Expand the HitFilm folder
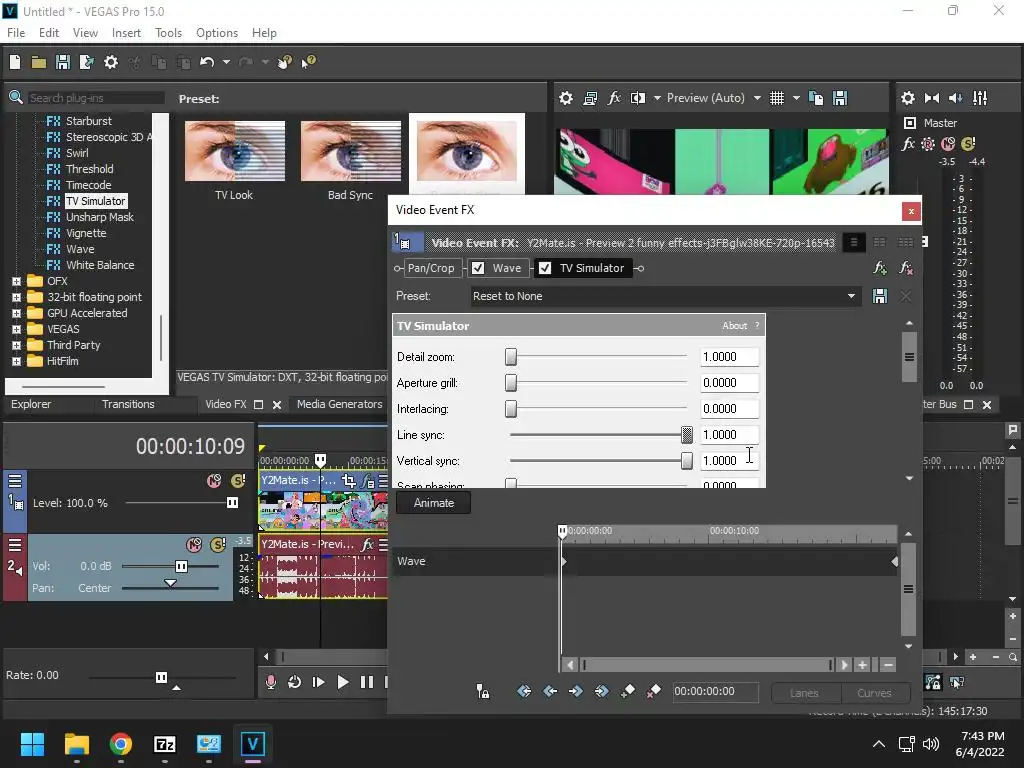The height and width of the screenshot is (768, 1024). click(16, 361)
